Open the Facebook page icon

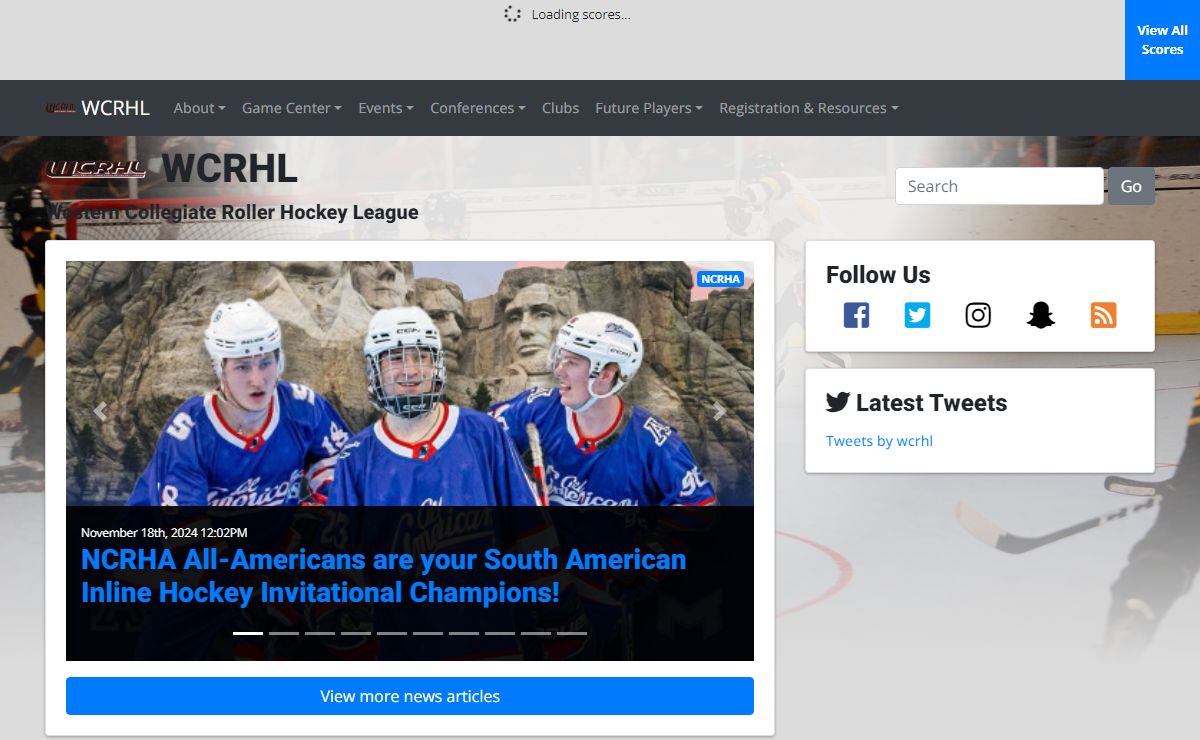pyautogui.click(x=856, y=315)
